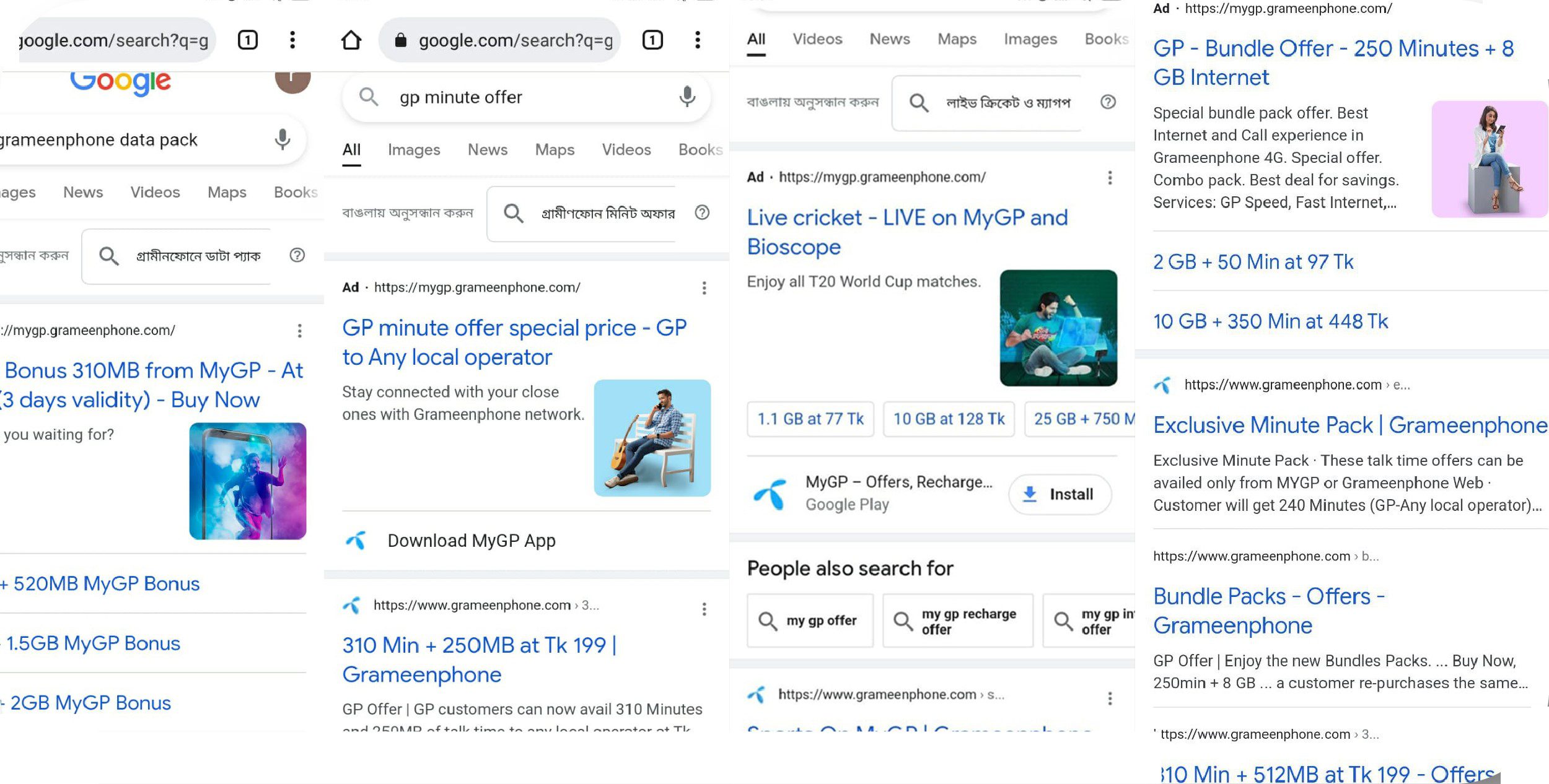Click help icon beside 'লাইভ ক্রিকেট ও ম্যাগপ' suggestion
Screen dimensions: 1549x784
pyautogui.click(x=1108, y=102)
